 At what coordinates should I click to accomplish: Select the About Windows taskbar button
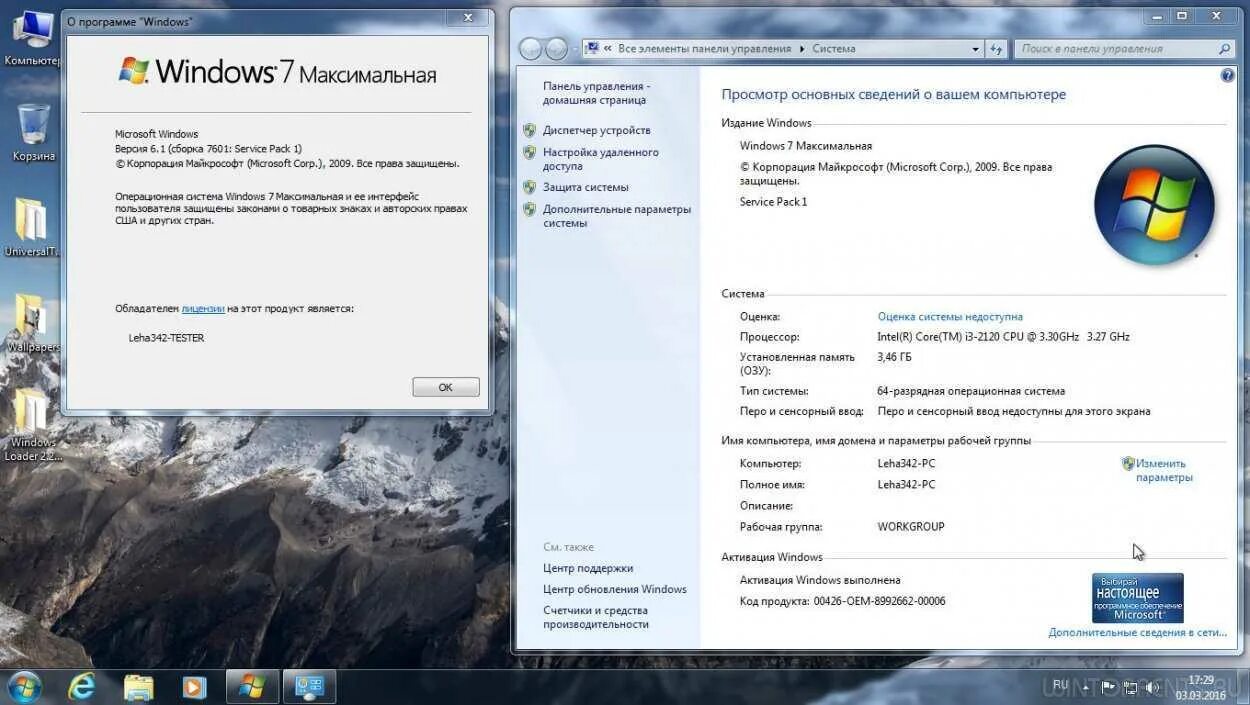(x=252, y=687)
